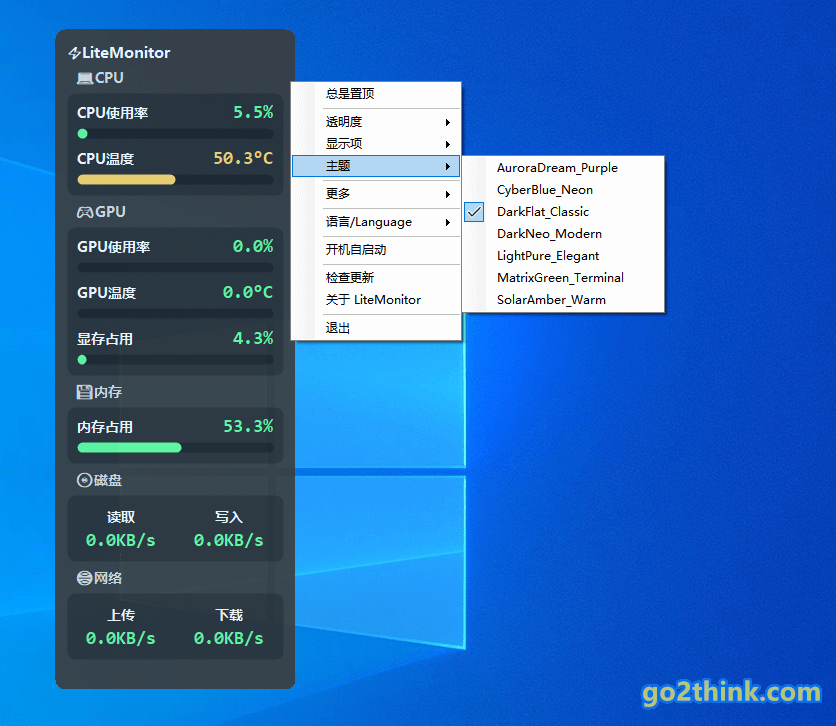Image resolution: width=836 pixels, height=726 pixels.
Task: Click the network 上传 speed value
Action: coord(121,639)
